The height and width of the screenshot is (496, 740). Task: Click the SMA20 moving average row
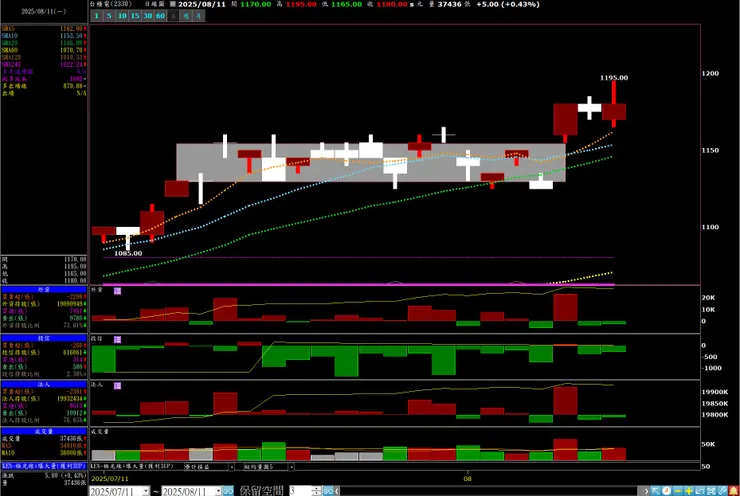44,43
